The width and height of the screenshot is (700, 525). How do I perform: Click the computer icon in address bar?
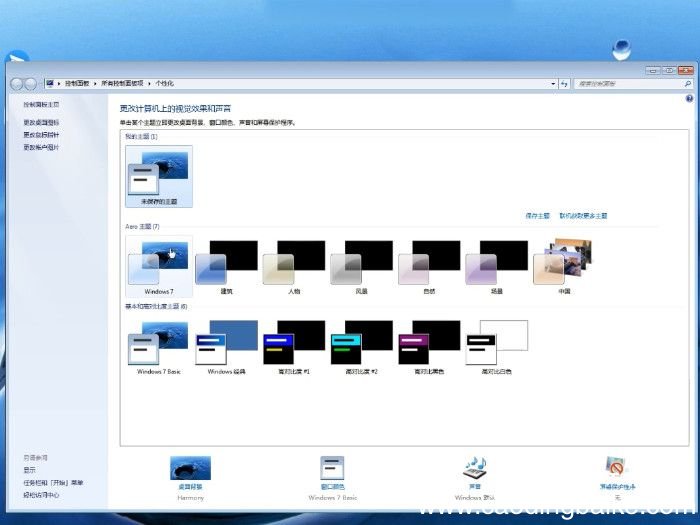tap(50, 83)
